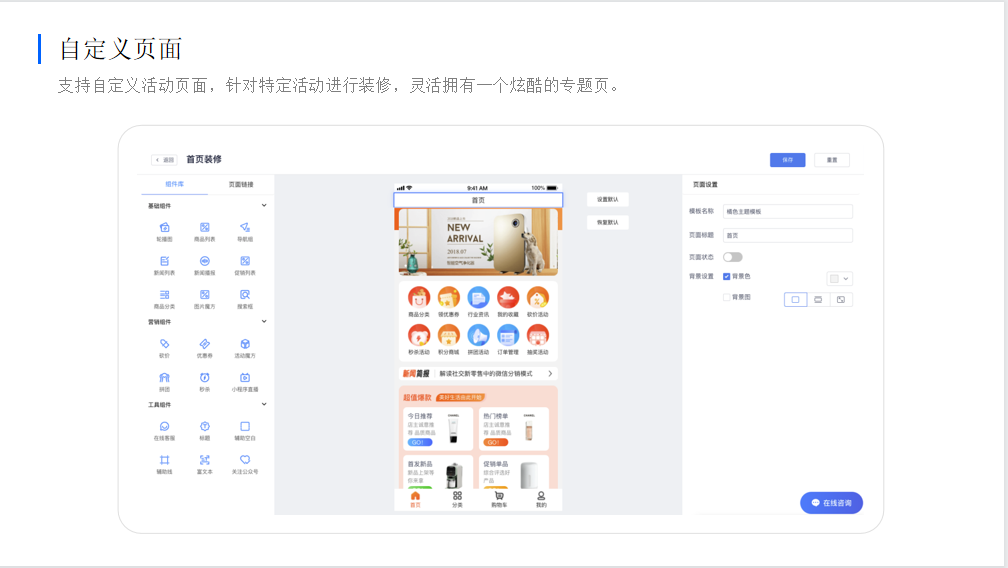Collapse the 基础组件 section chevron
Image resolution: width=1008 pixels, height=568 pixels.
pos(264,206)
